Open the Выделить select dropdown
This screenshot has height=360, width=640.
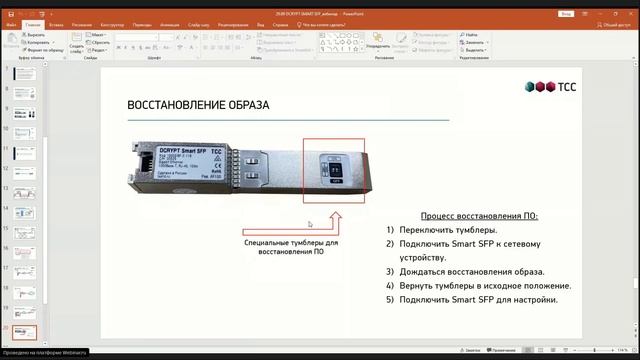(x=473, y=50)
